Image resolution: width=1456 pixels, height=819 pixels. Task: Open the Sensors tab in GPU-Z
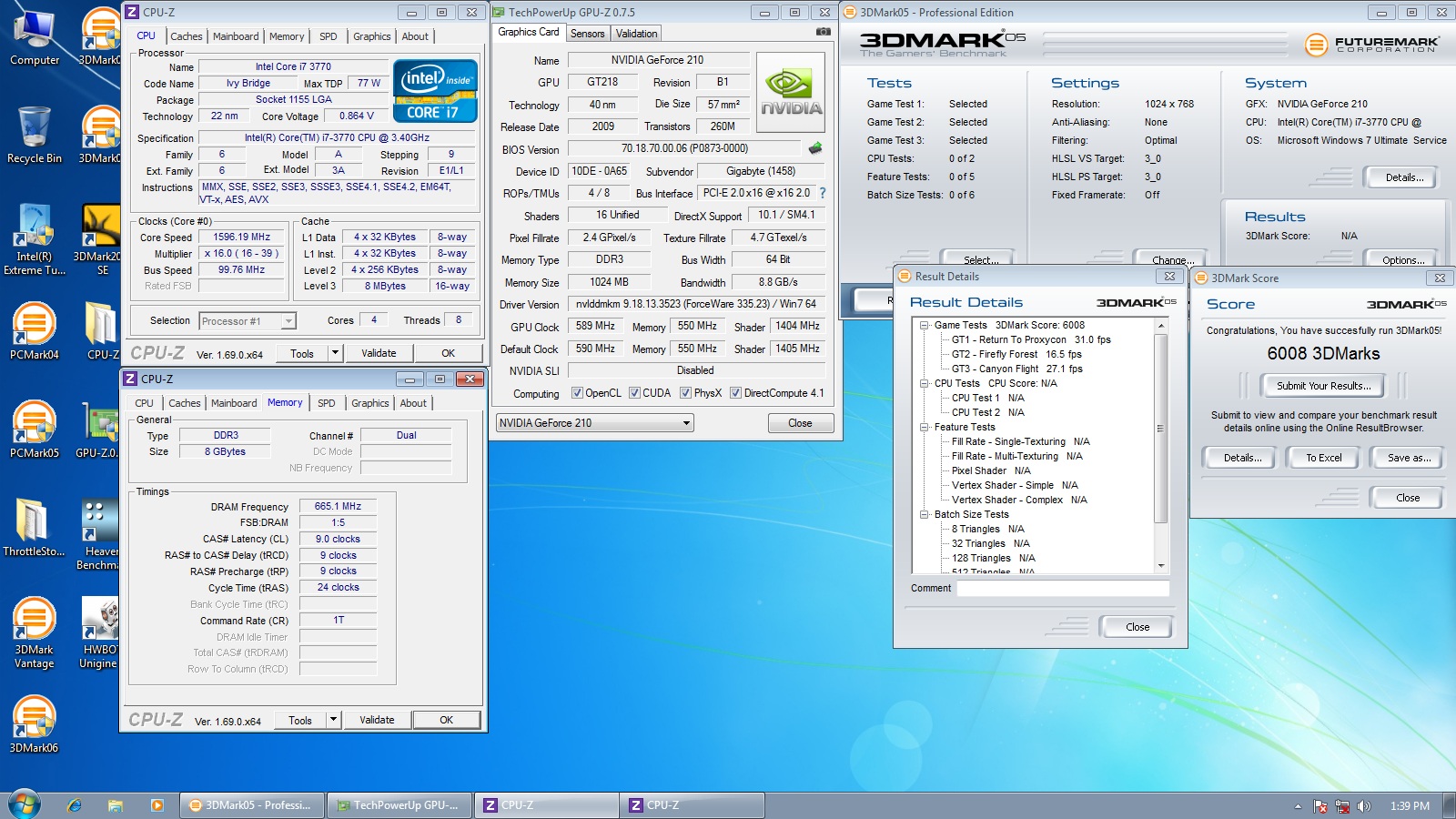coord(588,34)
